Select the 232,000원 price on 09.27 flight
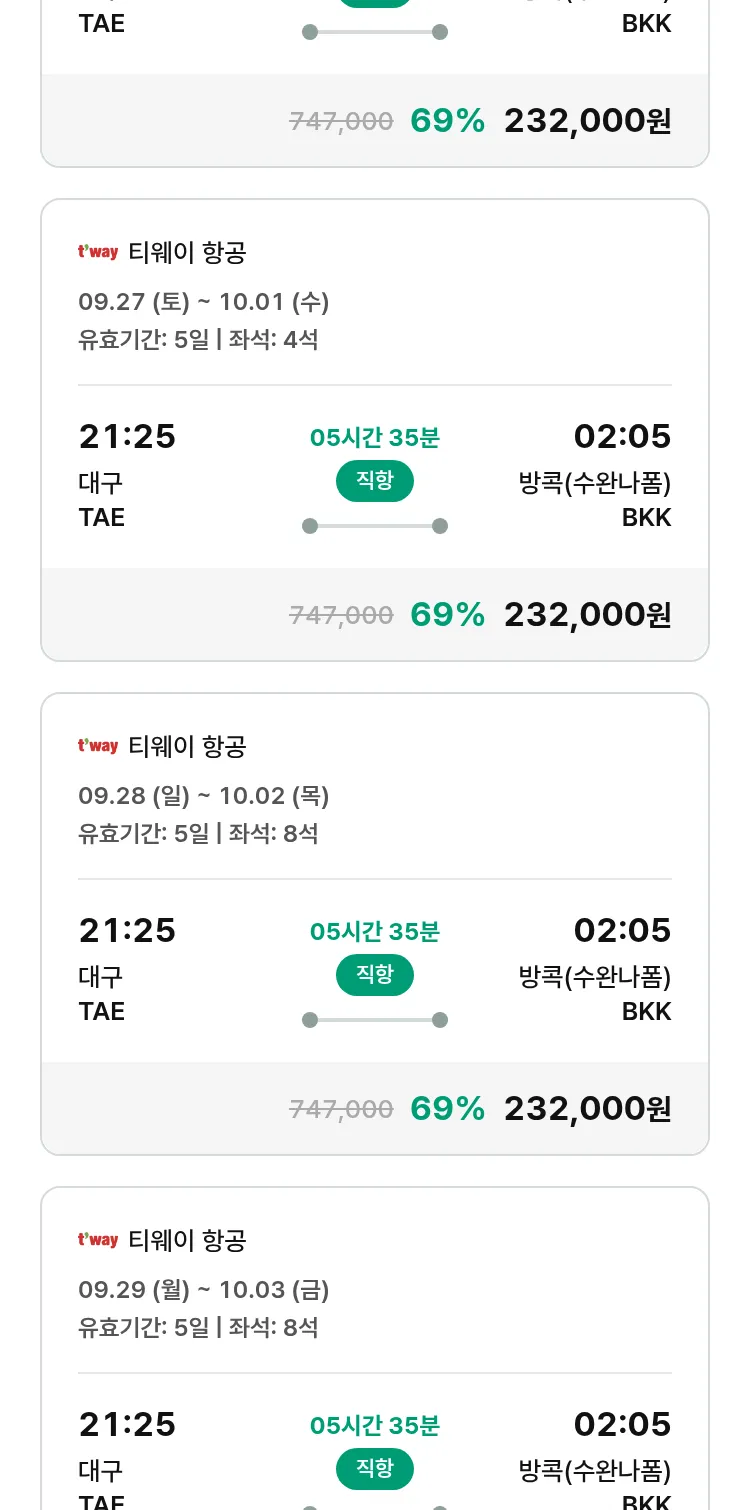This screenshot has height=1510, width=750. click(587, 614)
